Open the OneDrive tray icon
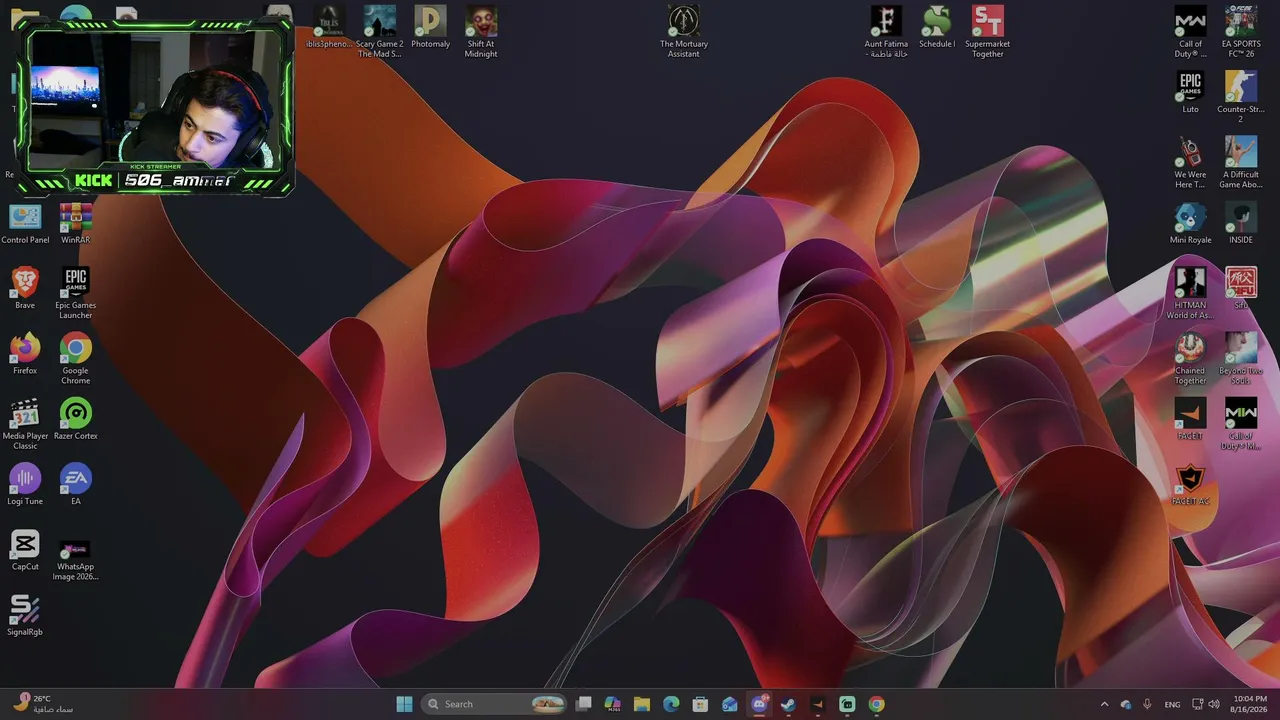Screen dimensions: 1280x720 (x=1126, y=704)
